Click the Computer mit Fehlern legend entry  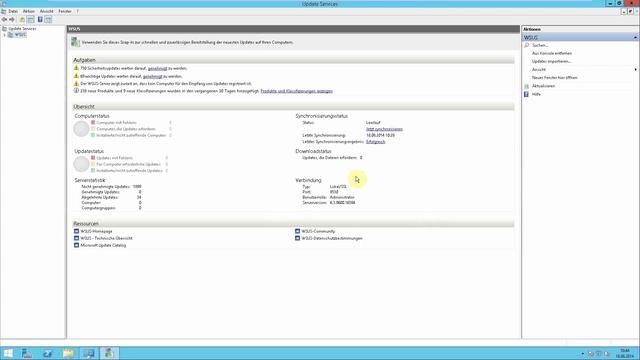116,122
